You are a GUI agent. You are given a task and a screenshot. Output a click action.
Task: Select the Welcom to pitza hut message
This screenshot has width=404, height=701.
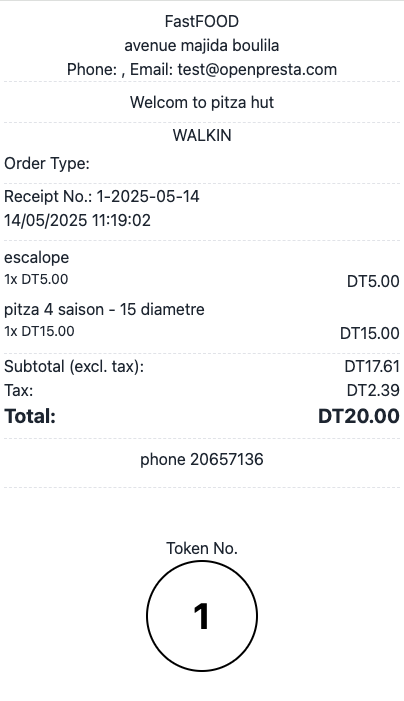coord(202,102)
